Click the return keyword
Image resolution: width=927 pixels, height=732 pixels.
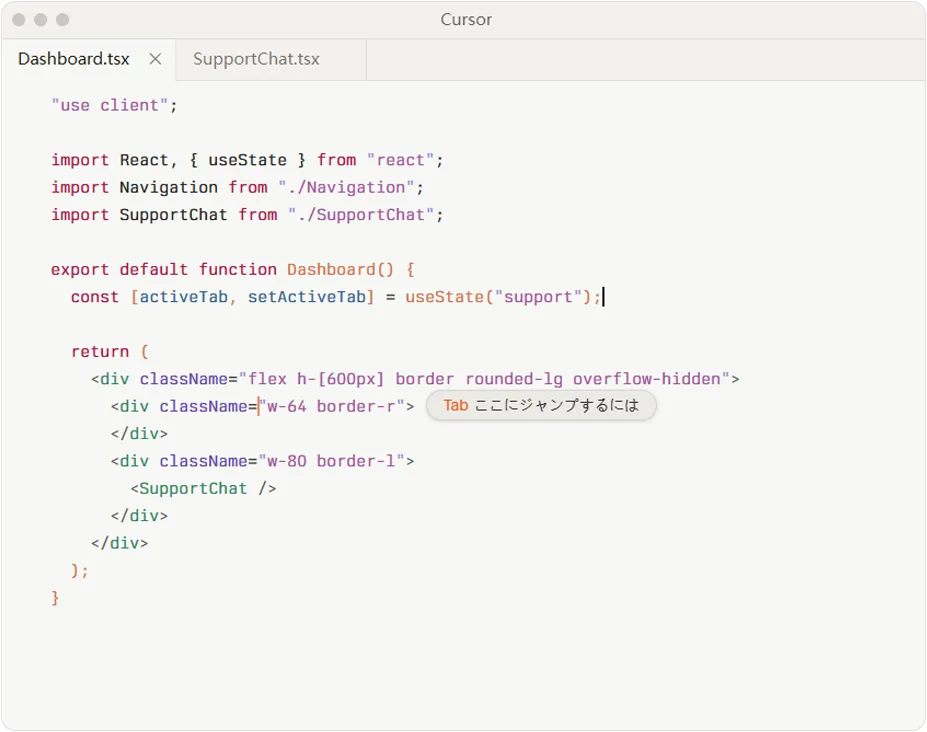100,352
